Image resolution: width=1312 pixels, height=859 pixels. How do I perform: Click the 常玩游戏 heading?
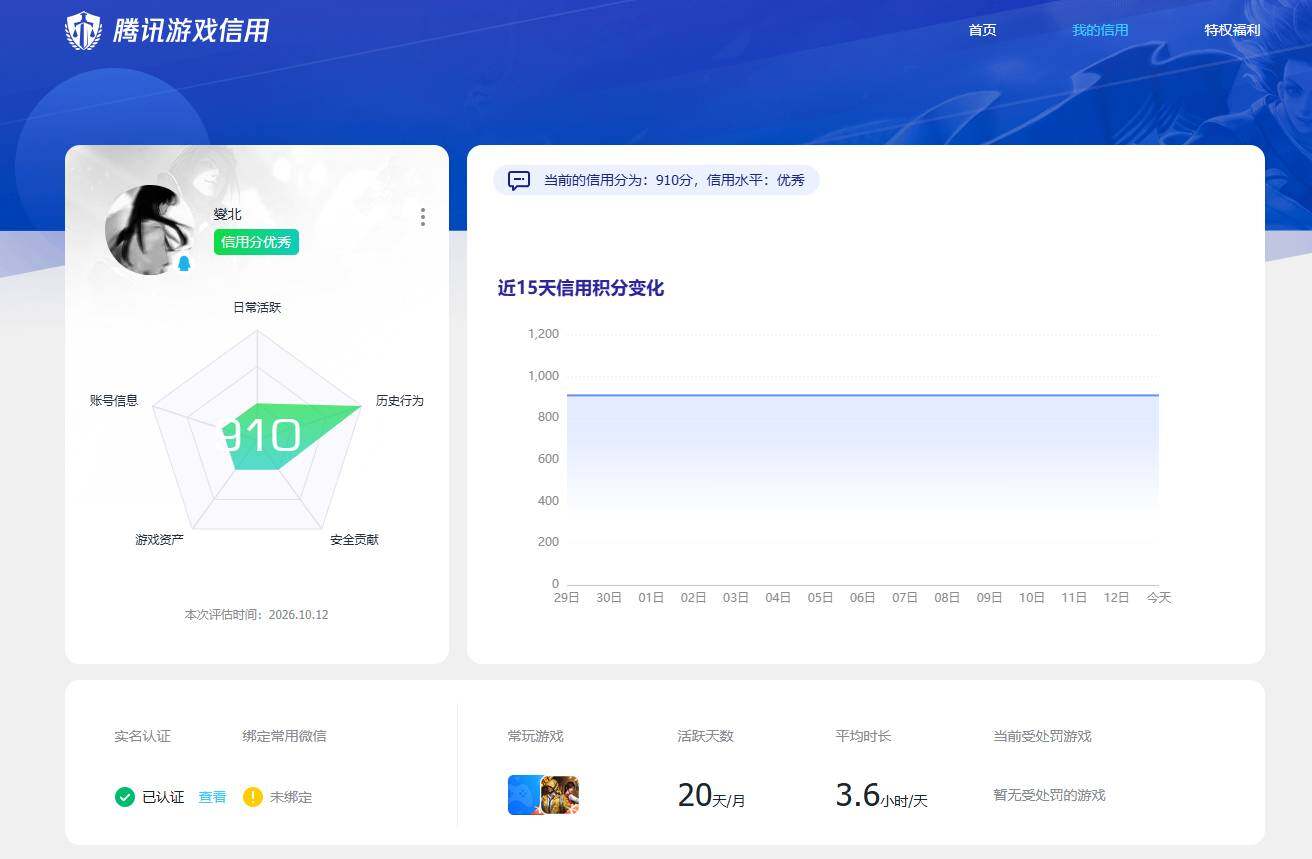(536, 736)
